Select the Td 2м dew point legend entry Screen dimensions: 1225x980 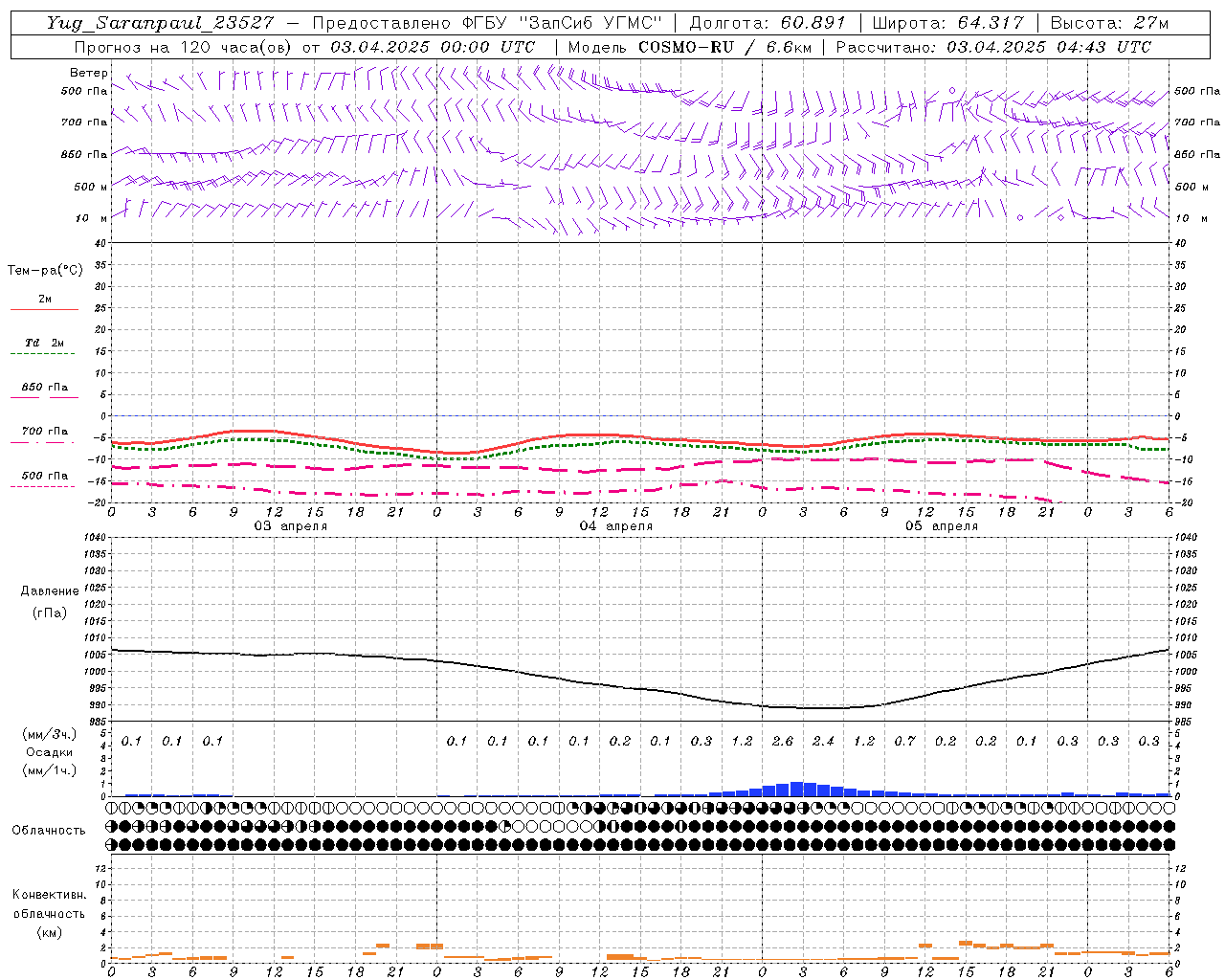click(x=44, y=343)
